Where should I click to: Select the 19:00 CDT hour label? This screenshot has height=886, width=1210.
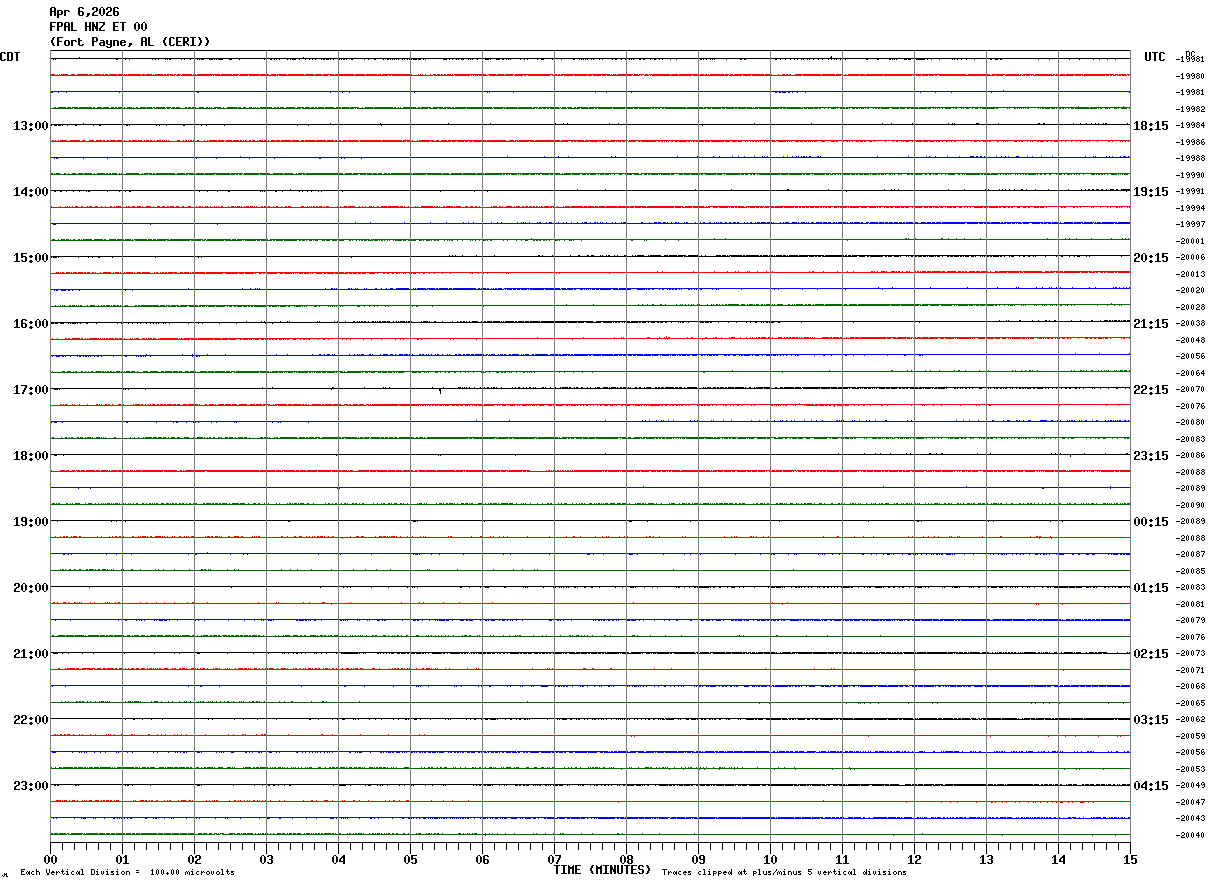[x=31, y=522]
